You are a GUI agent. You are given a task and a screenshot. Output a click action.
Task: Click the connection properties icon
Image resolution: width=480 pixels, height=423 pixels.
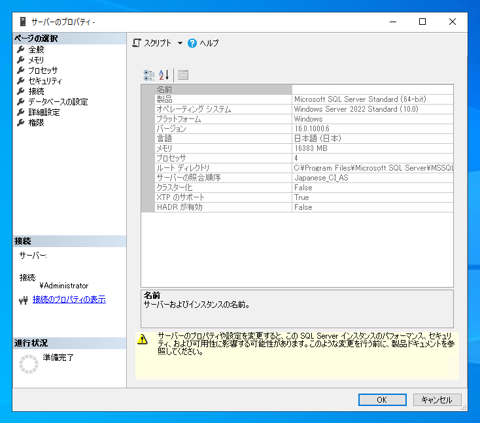point(23,301)
